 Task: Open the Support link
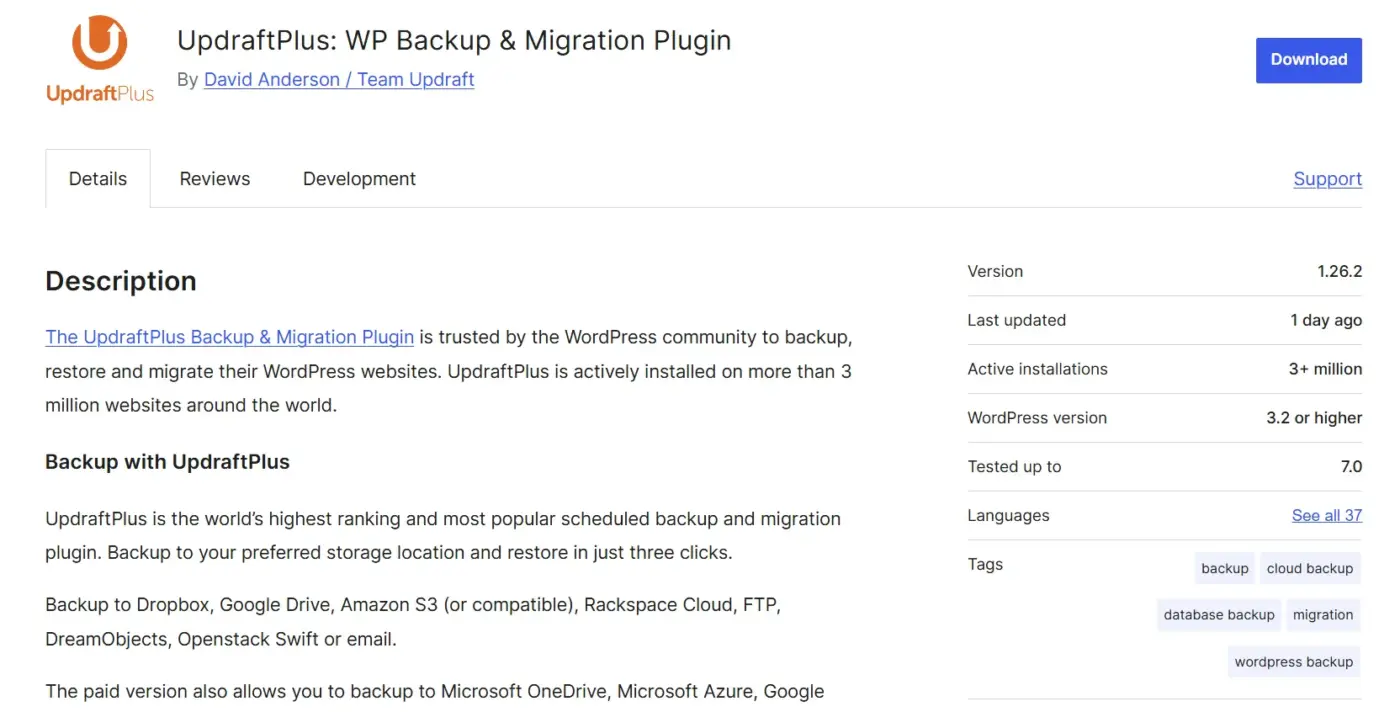[1327, 179]
